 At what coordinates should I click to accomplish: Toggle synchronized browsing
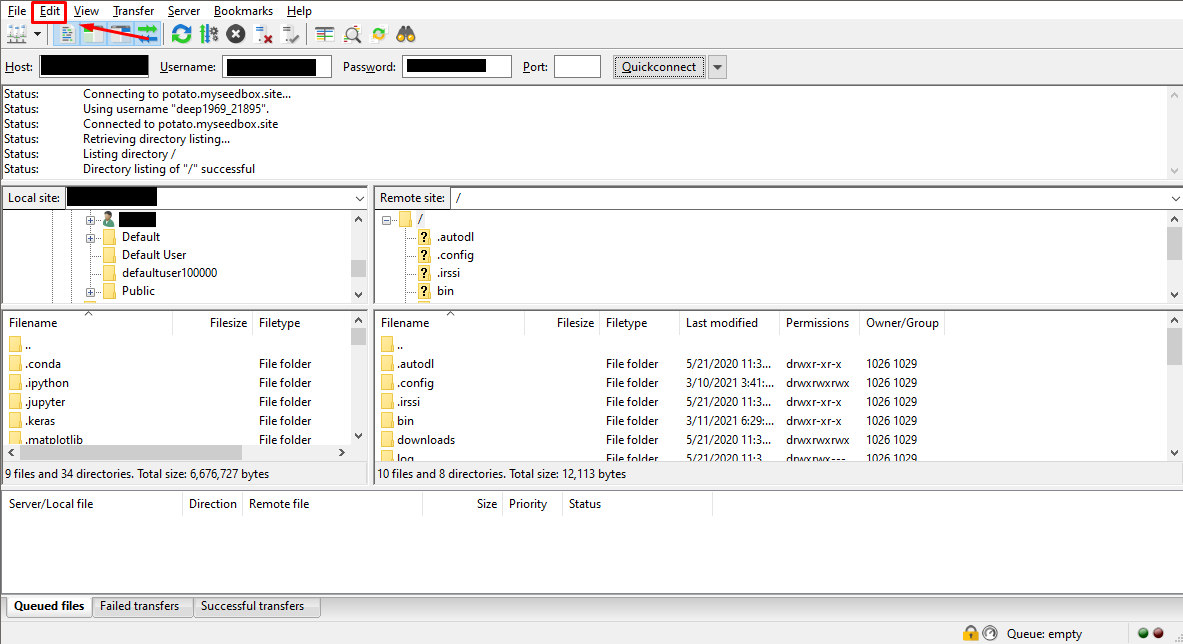377,33
